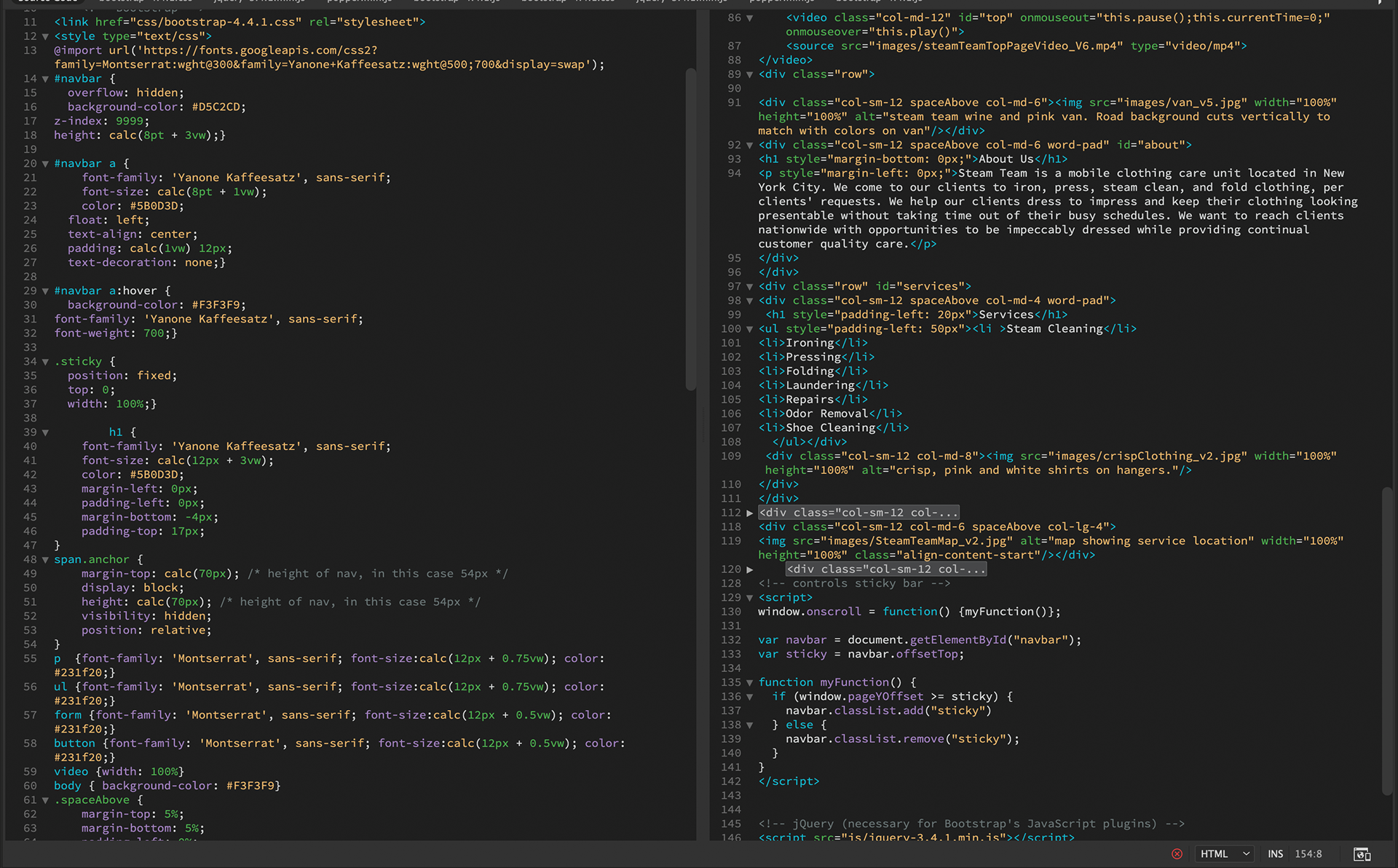
Task: Collapse the span.anchor rule at line 48
Action: pos(45,560)
